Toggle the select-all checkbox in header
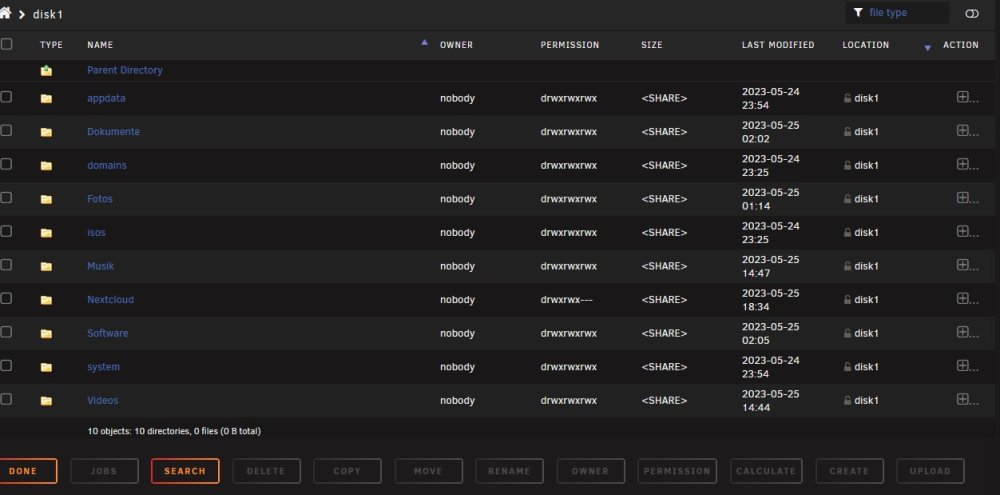The height and width of the screenshot is (495, 1000). (x=6, y=44)
